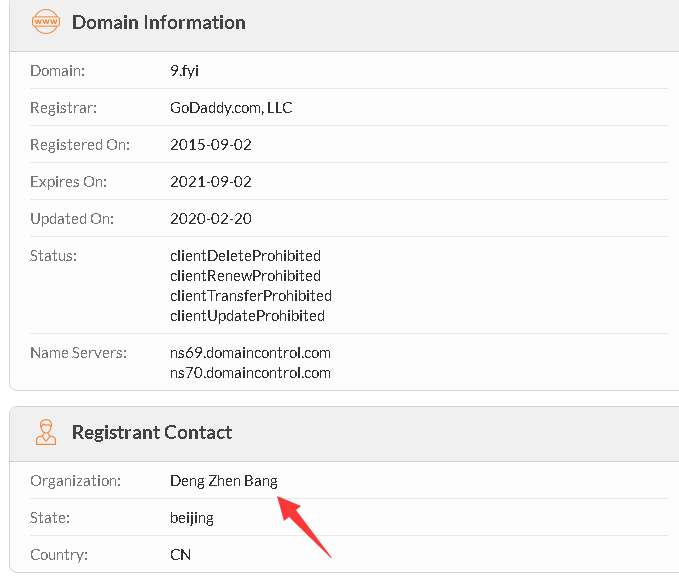Click the clientTransferProhibited status
The width and height of the screenshot is (679, 585).
click(250, 296)
